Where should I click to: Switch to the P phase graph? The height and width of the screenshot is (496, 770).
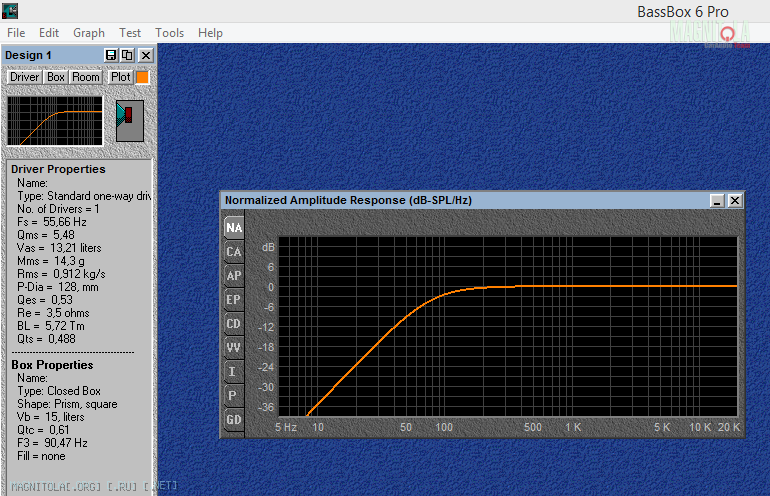point(234,396)
